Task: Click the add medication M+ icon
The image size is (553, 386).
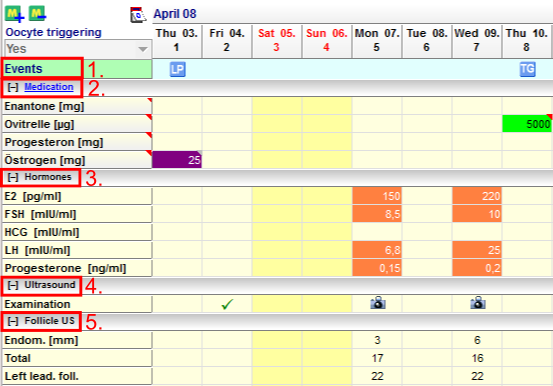Action: 14,14
